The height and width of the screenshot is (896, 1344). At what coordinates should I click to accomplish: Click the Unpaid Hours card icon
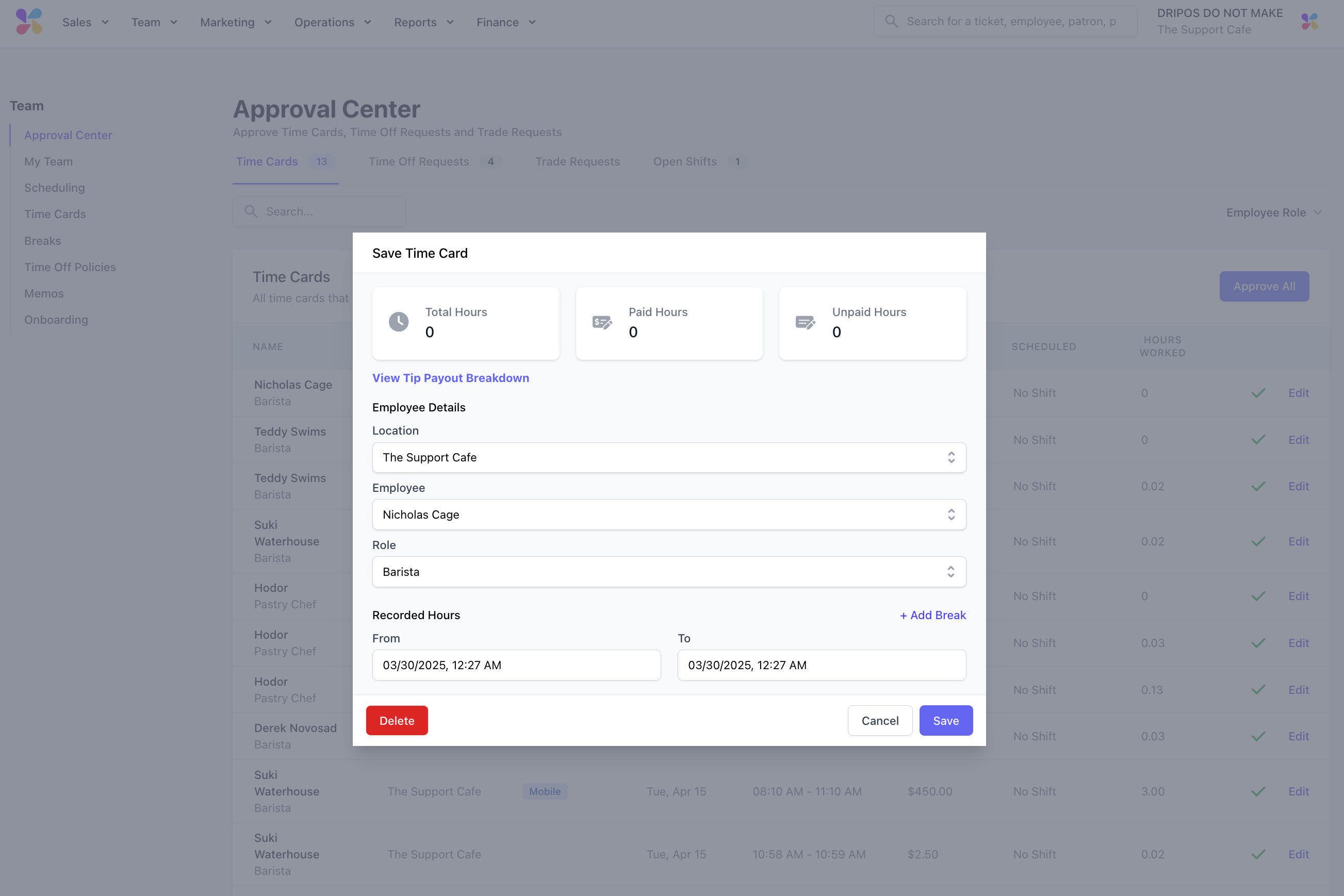click(805, 322)
